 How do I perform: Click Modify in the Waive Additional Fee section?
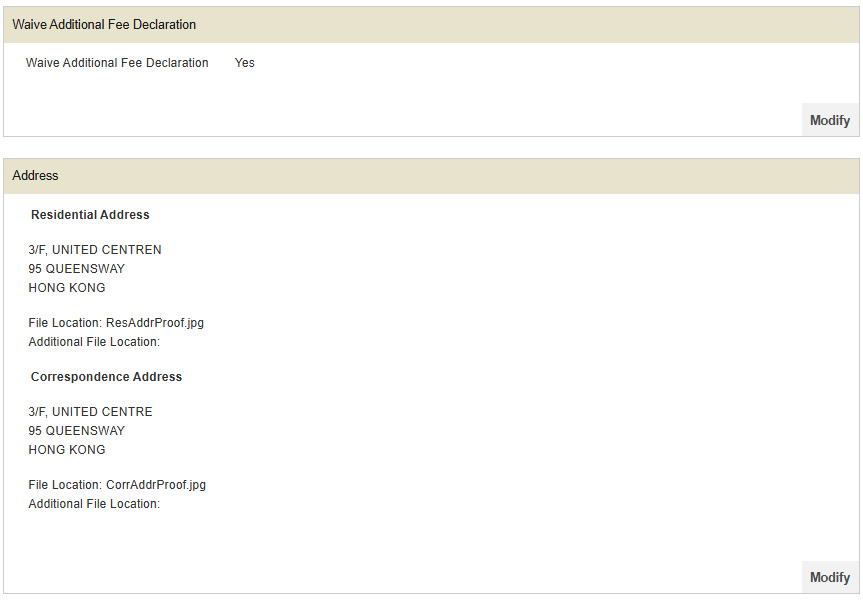coord(829,120)
